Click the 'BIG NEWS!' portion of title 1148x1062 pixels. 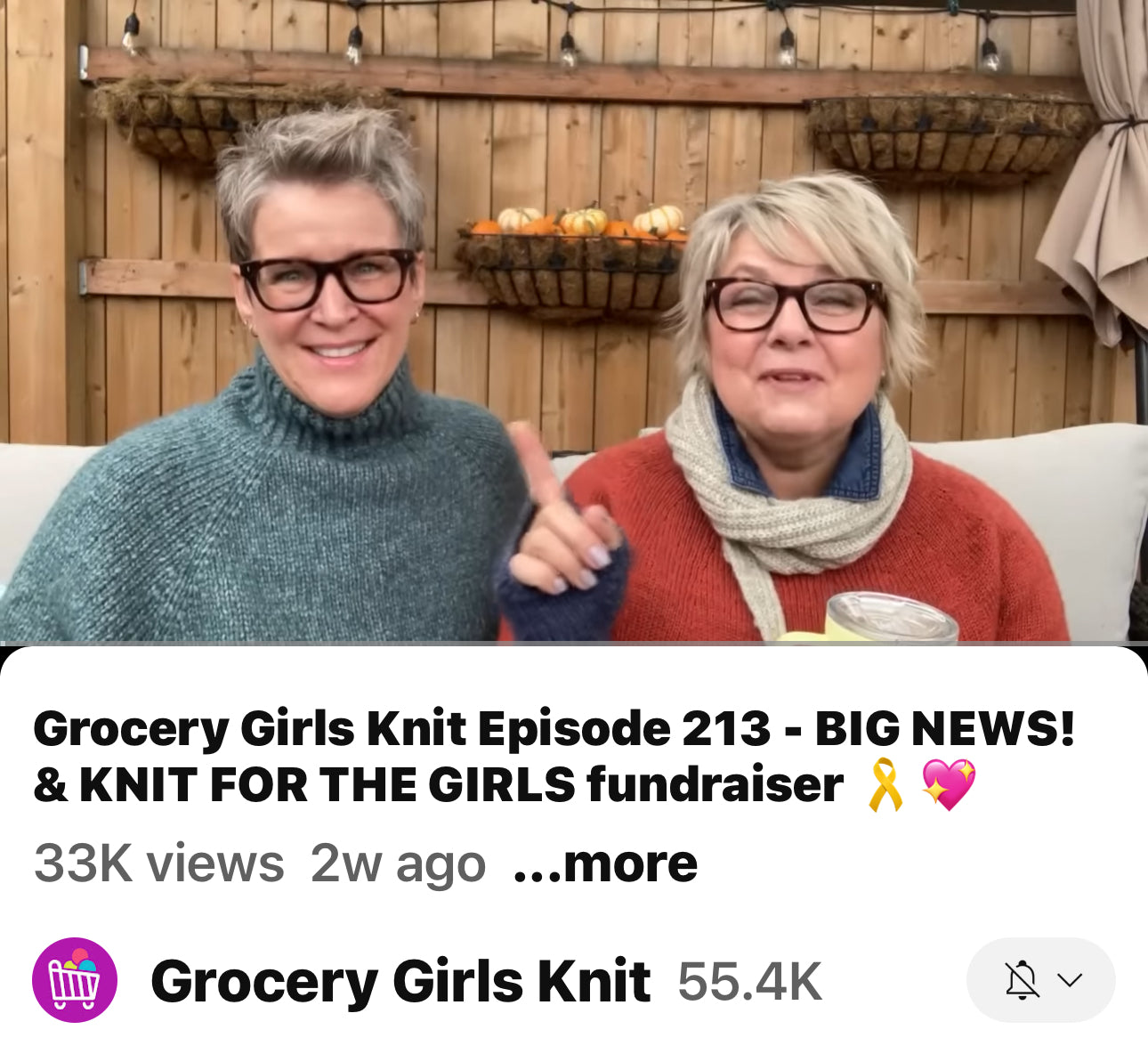click(x=945, y=729)
